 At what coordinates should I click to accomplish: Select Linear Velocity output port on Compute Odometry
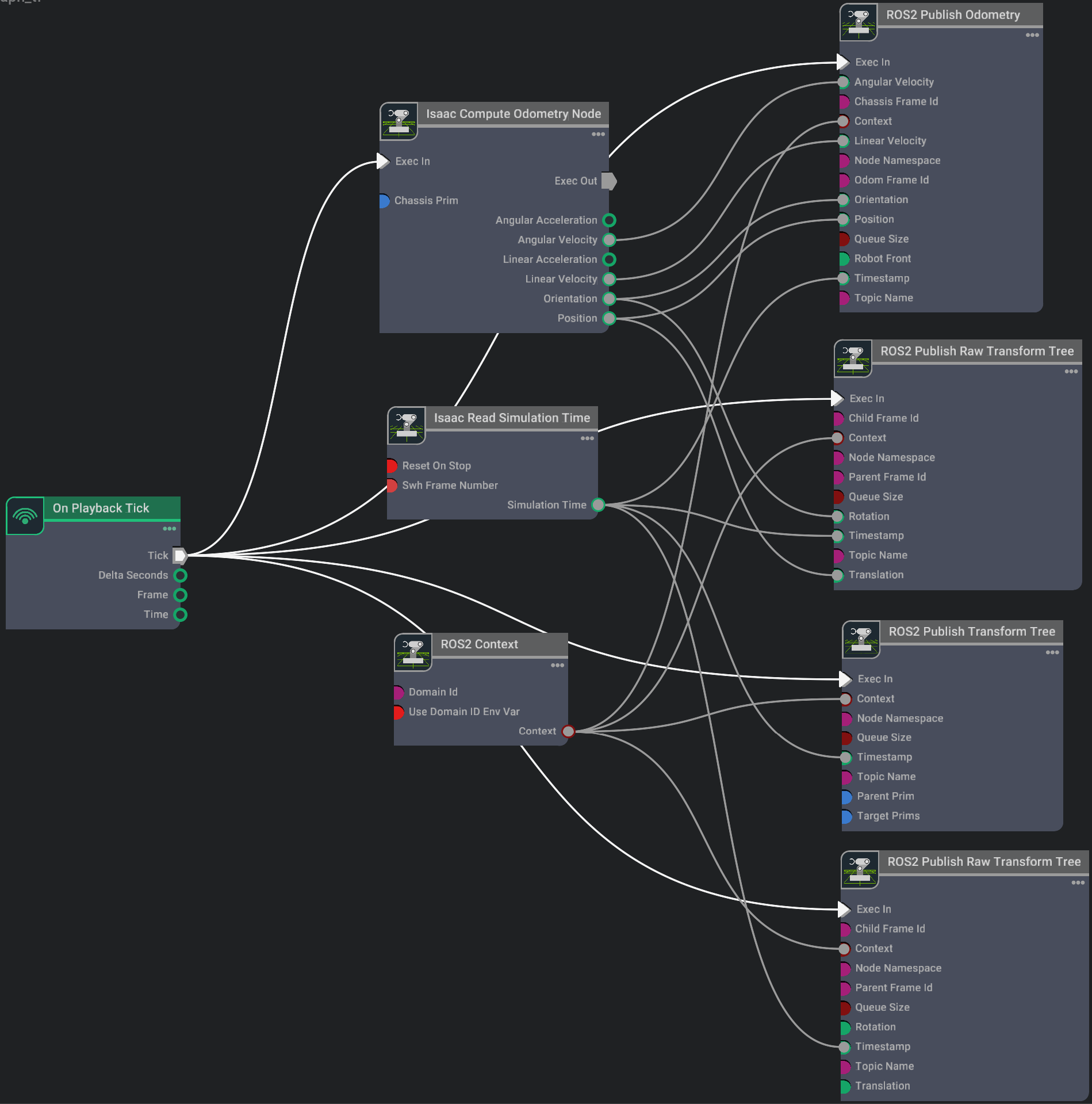[610, 279]
